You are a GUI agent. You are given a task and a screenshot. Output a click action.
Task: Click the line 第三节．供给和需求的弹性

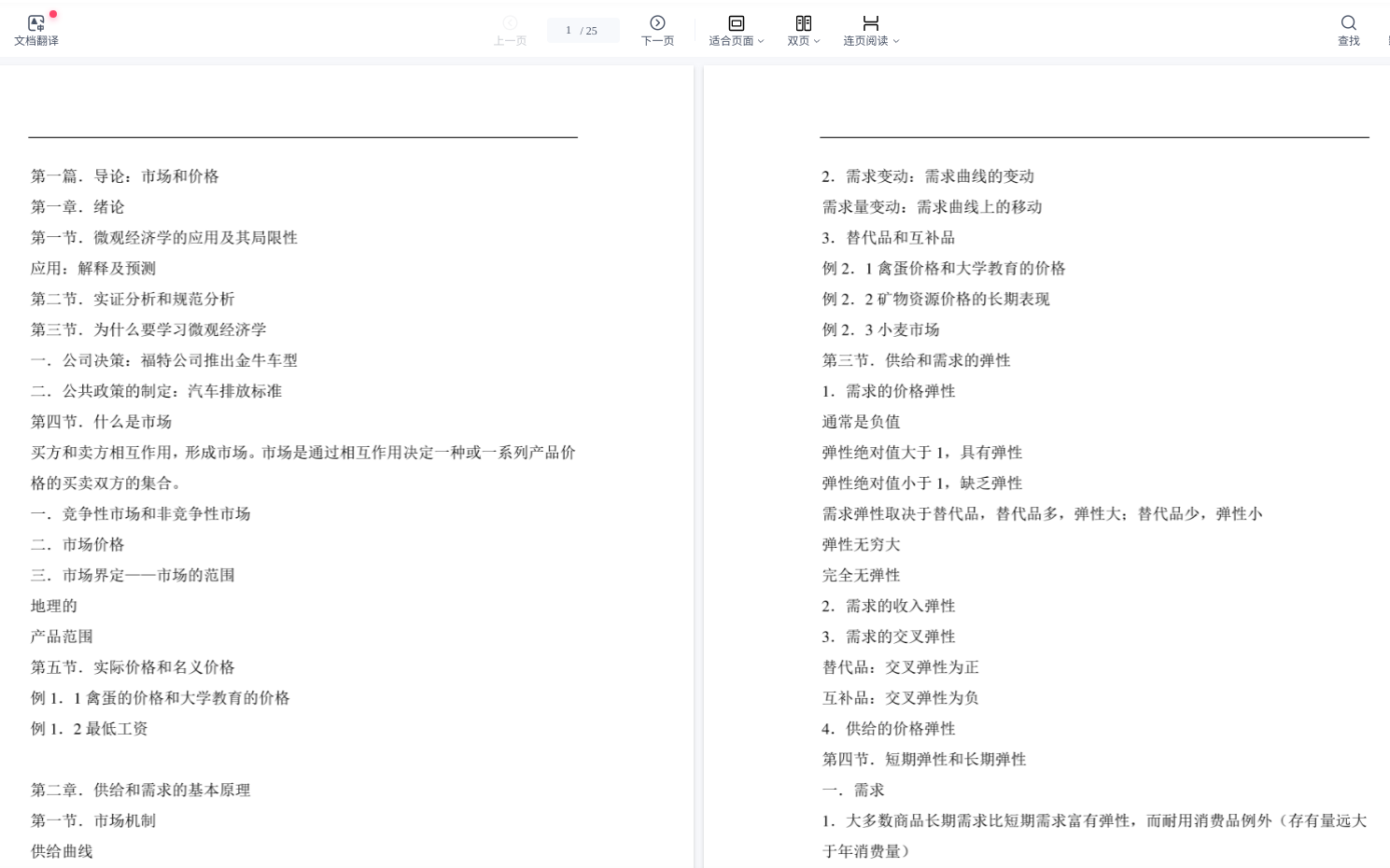point(916,360)
